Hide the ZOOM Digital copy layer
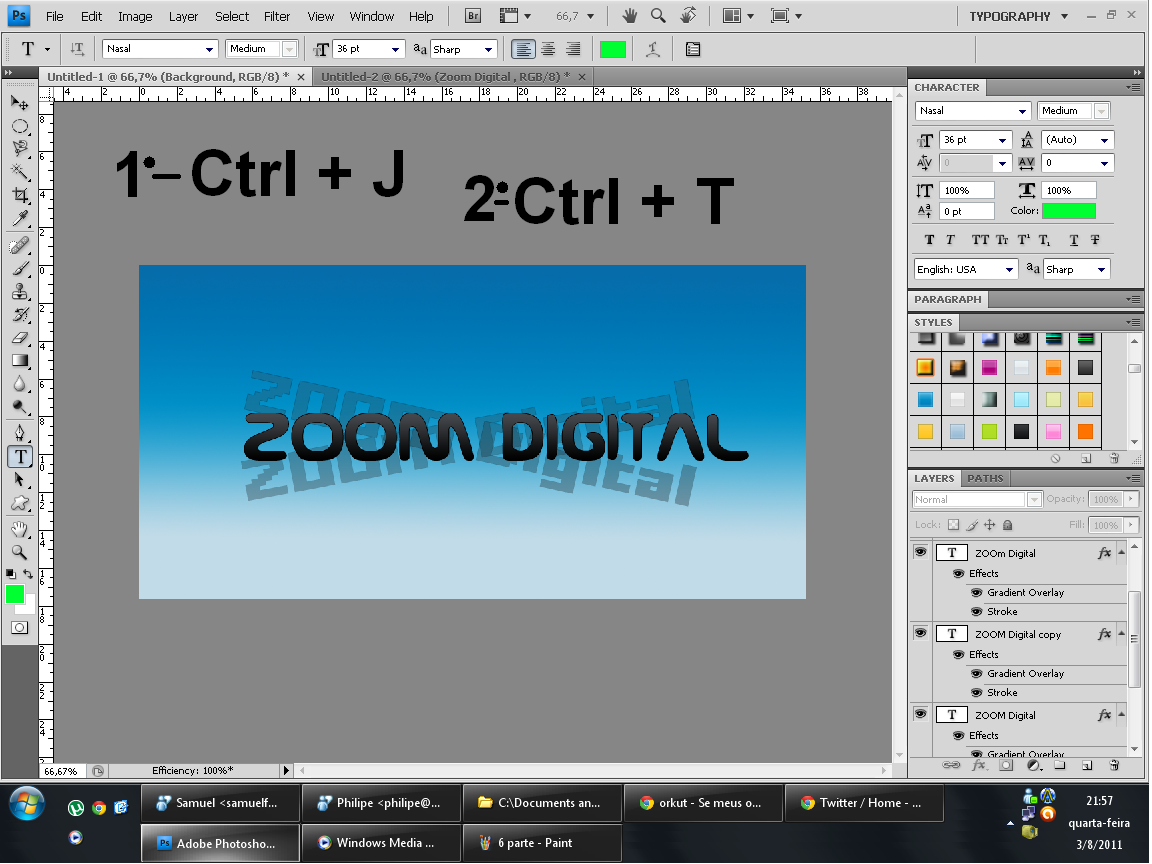The image size is (1152, 864). pyautogui.click(x=921, y=633)
